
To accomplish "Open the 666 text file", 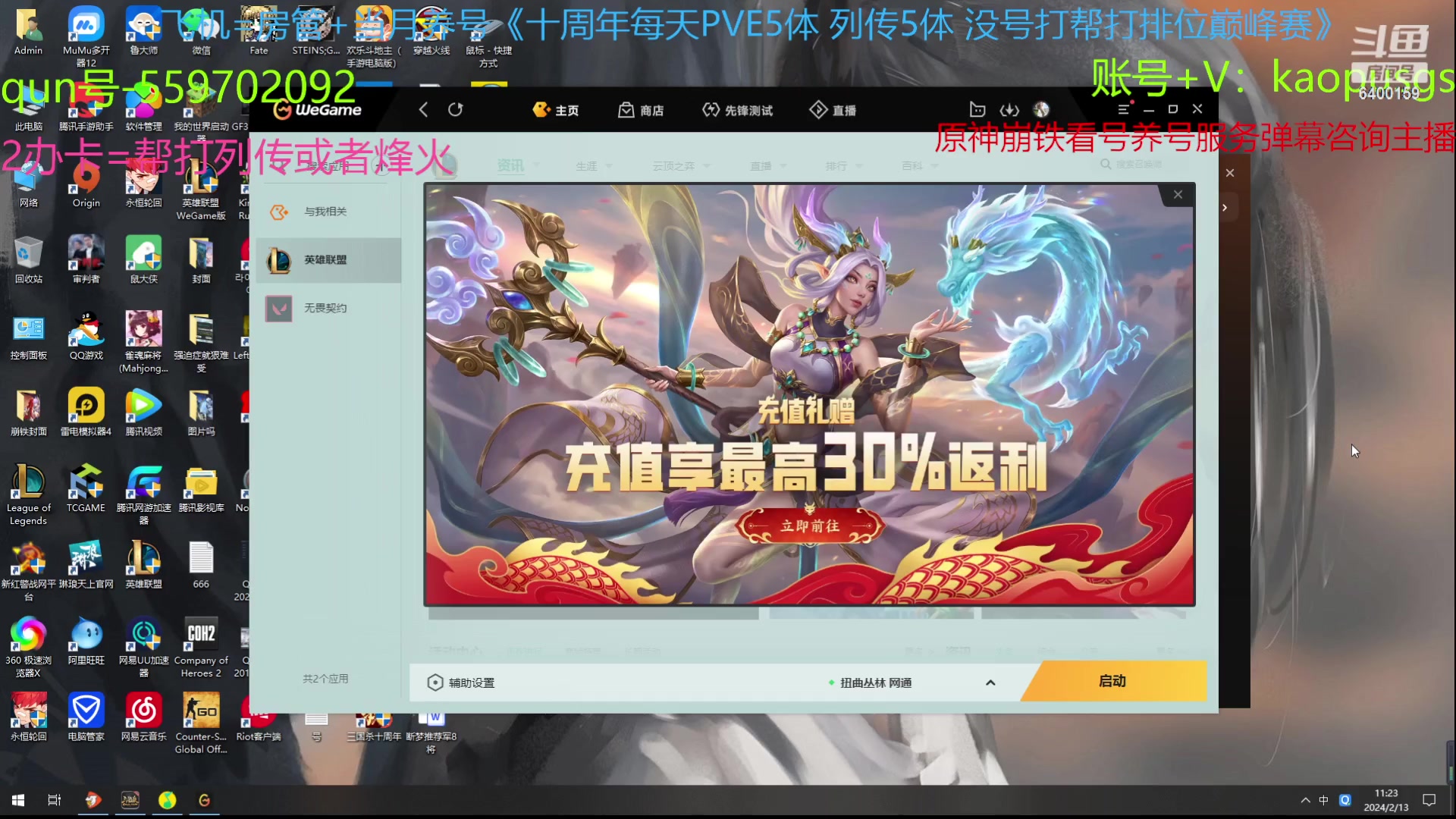I will tap(201, 566).
